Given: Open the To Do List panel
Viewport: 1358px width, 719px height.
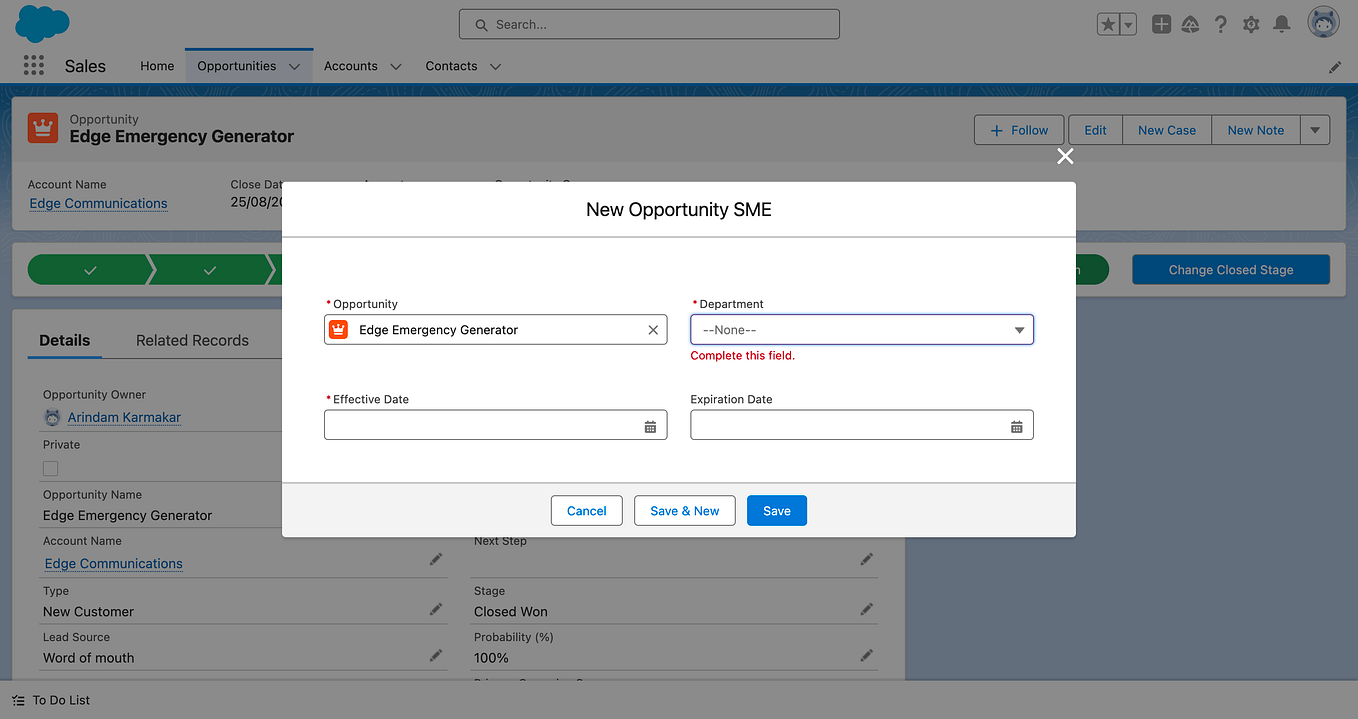Looking at the screenshot, I should tap(50, 700).
